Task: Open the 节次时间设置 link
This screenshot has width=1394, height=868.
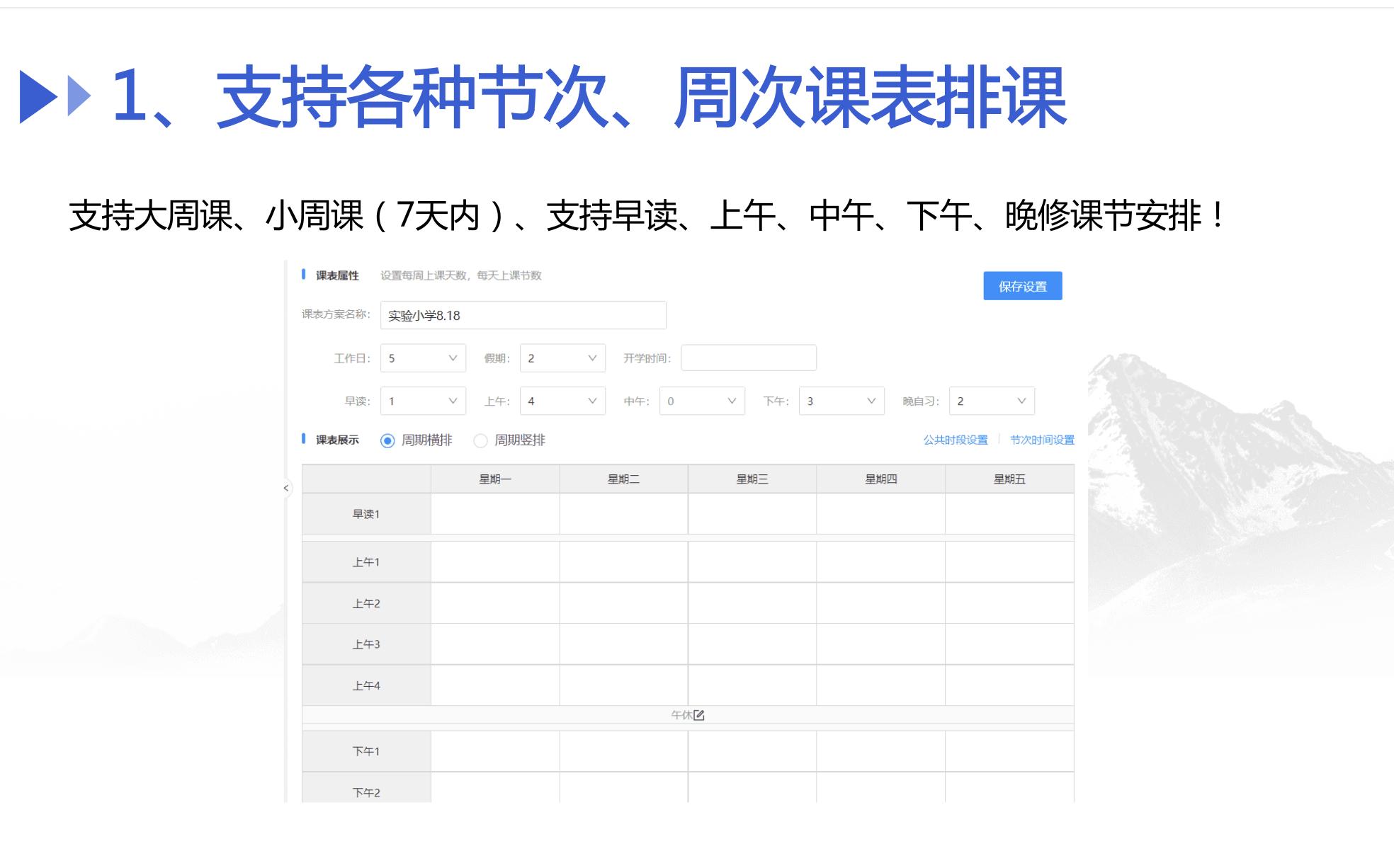Action: tap(1041, 440)
